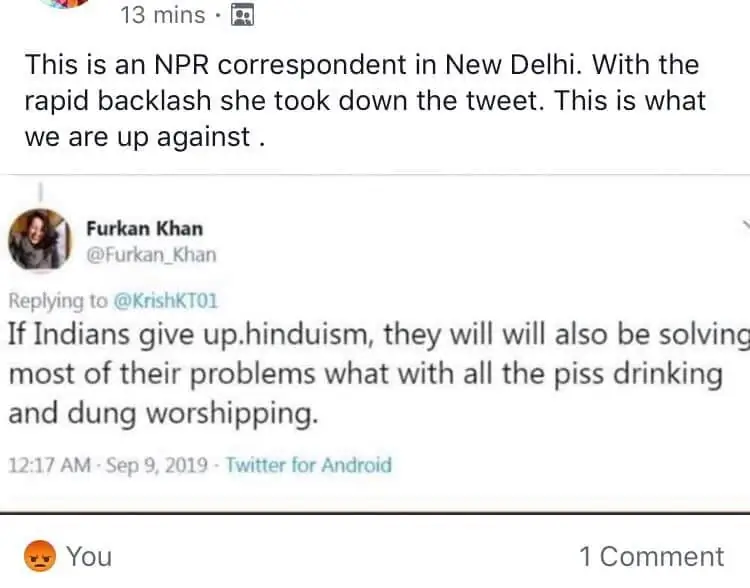The image size is (750, 588).
Task: Open the @Furkan_Khan handle
Action: (x=150, y=254)
